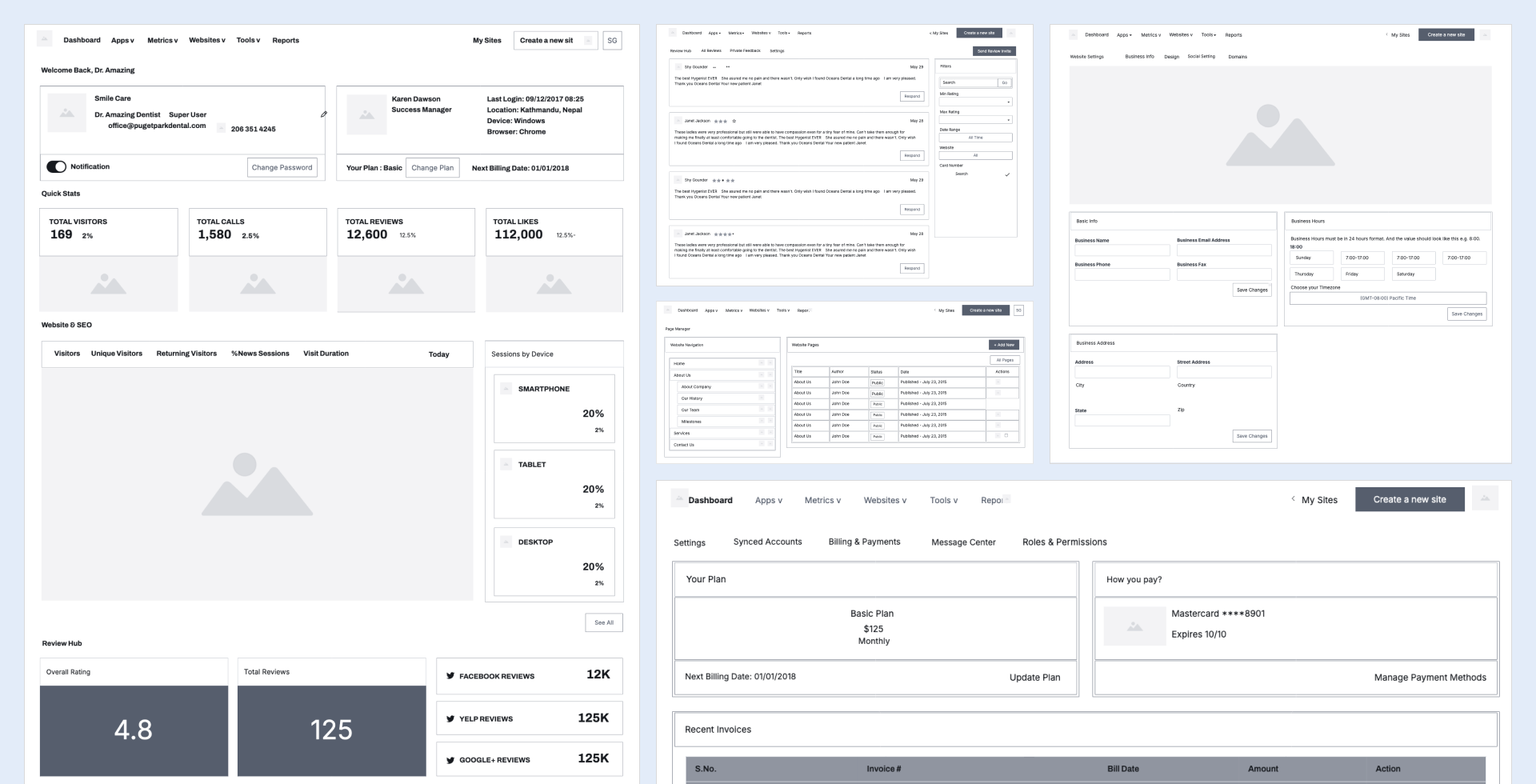Click the Smile Care profile image placeholder
1536x784 pixels.
tap(67, 113)
